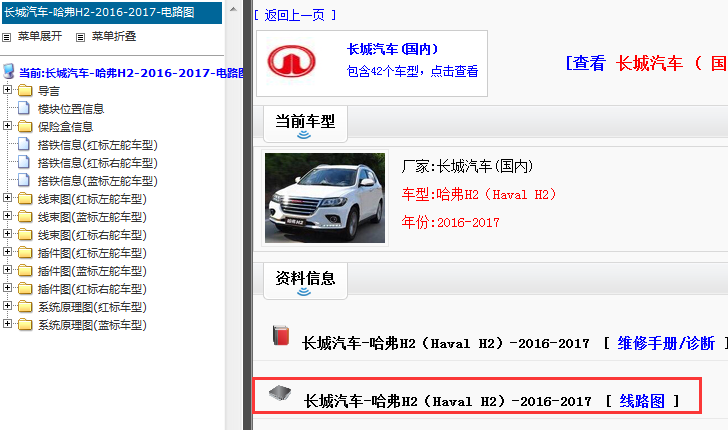Go back via 返回上一页 link
The image size is (728, 430).
pos(295,15)
